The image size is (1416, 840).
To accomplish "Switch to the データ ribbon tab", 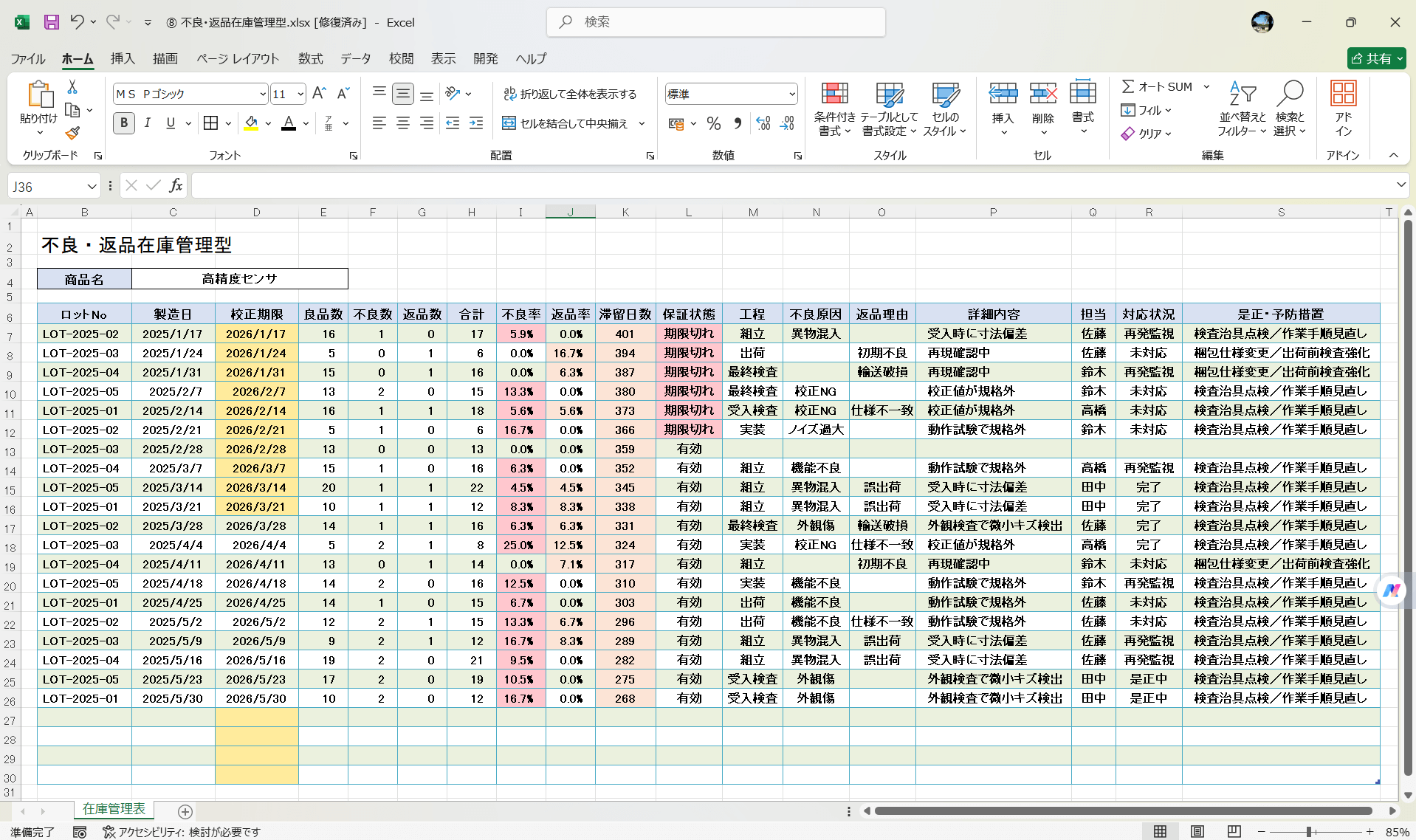I will pyautogui.click(x=354, y=58).
